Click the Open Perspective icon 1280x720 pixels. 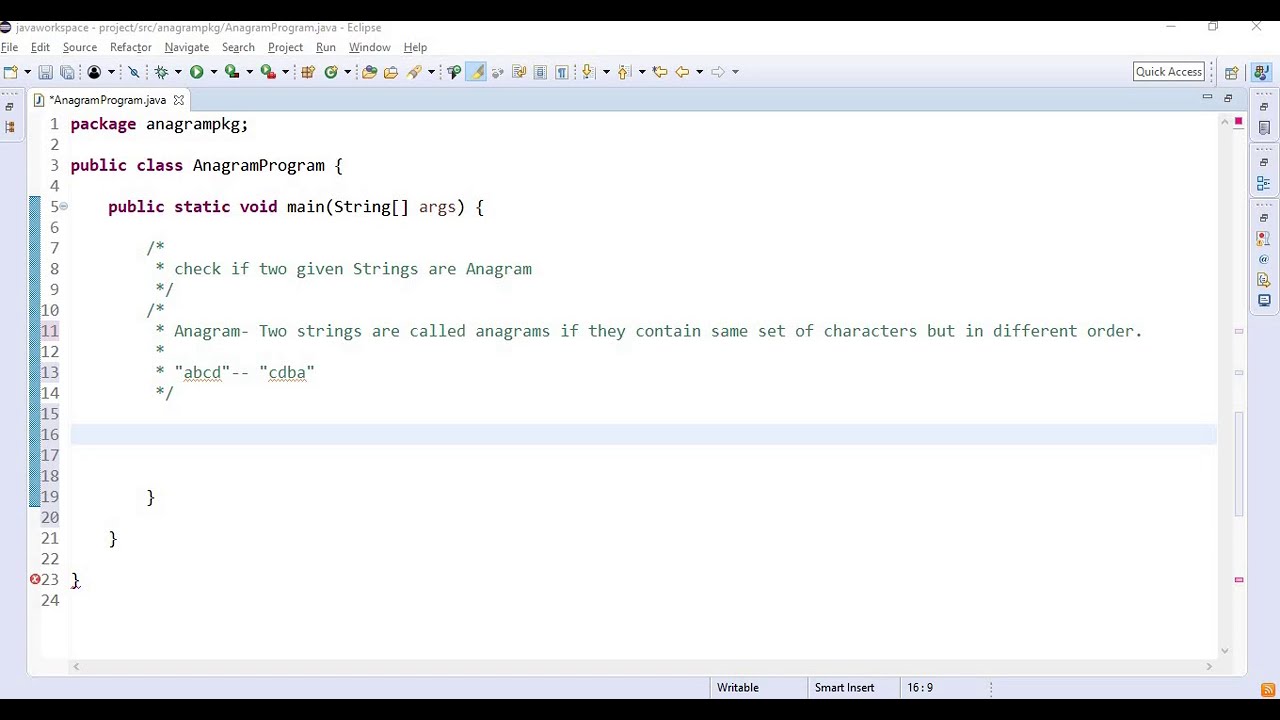pyautogui.click(x=1232, y=72)
